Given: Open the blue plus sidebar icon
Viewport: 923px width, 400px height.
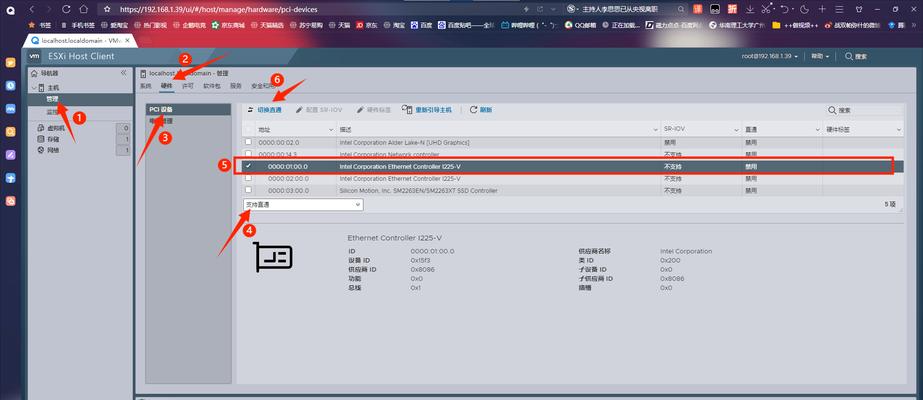Looking at the screenshot, I should tap(11, 178).
